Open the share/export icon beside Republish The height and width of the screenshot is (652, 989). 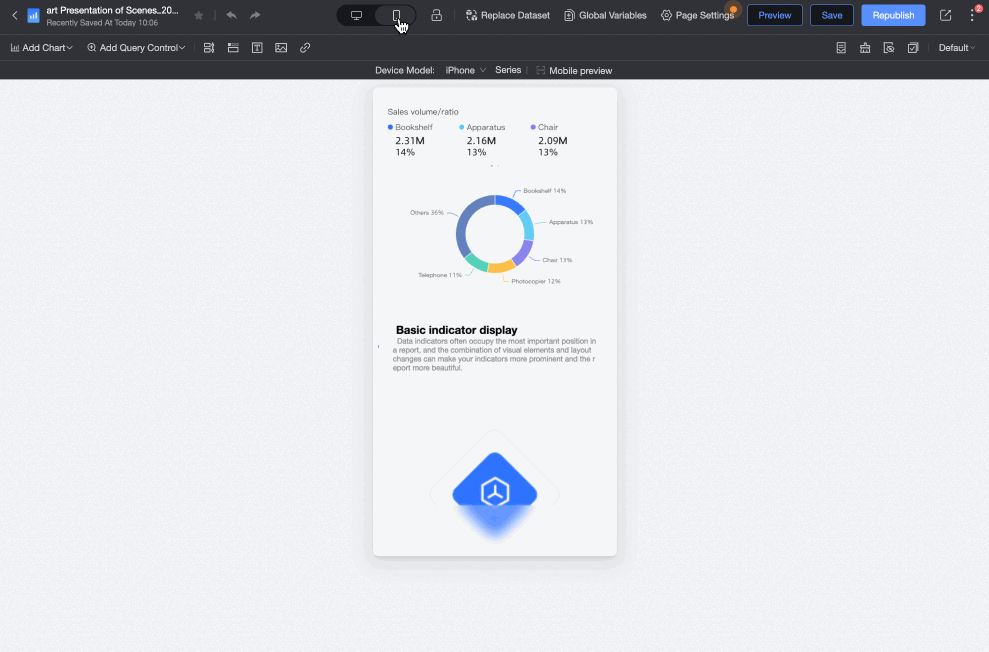(945, 15)
